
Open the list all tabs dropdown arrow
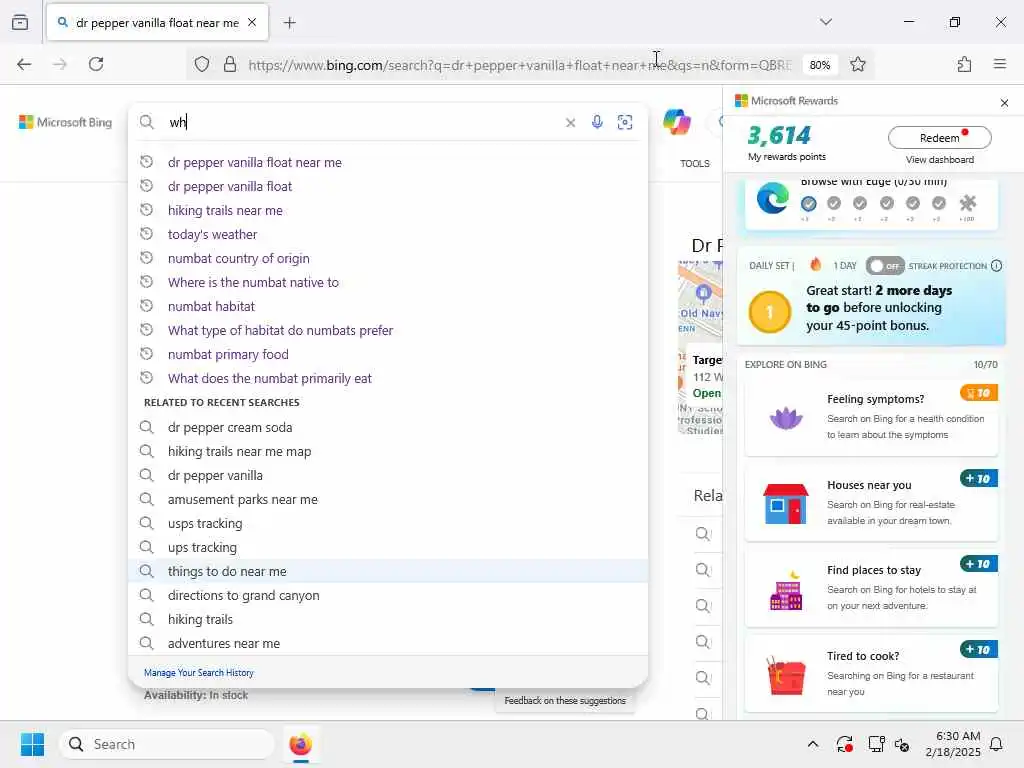[825, 22]
